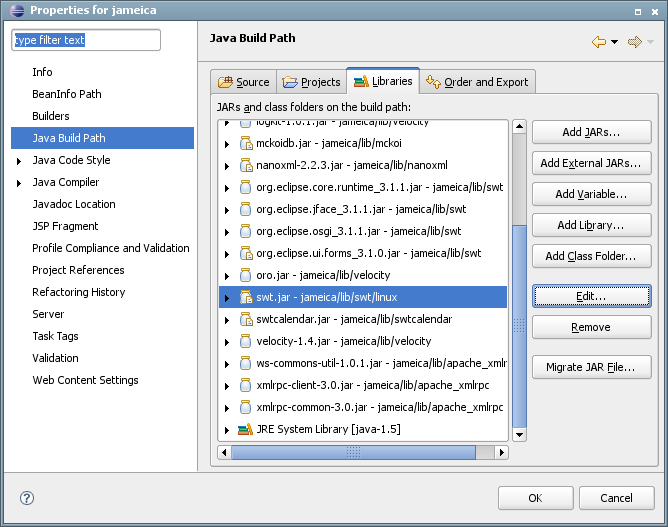
Task: Click the Add Variable... button
Action: click(x=591, y=194)
